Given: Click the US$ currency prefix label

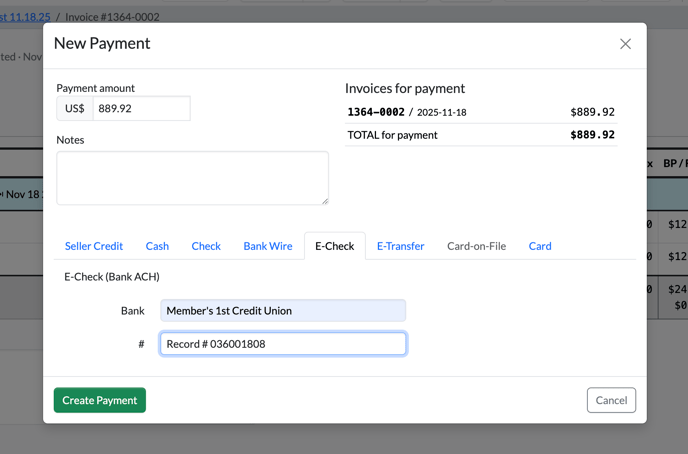Looking at the screenshot, I should (x=75, y=109).
